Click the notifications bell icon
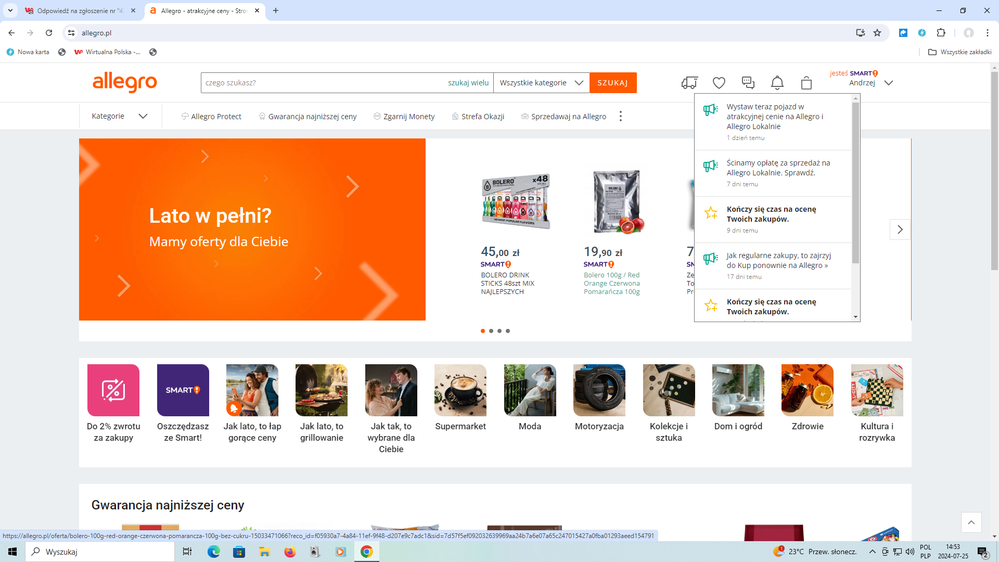 click(777, 83)
